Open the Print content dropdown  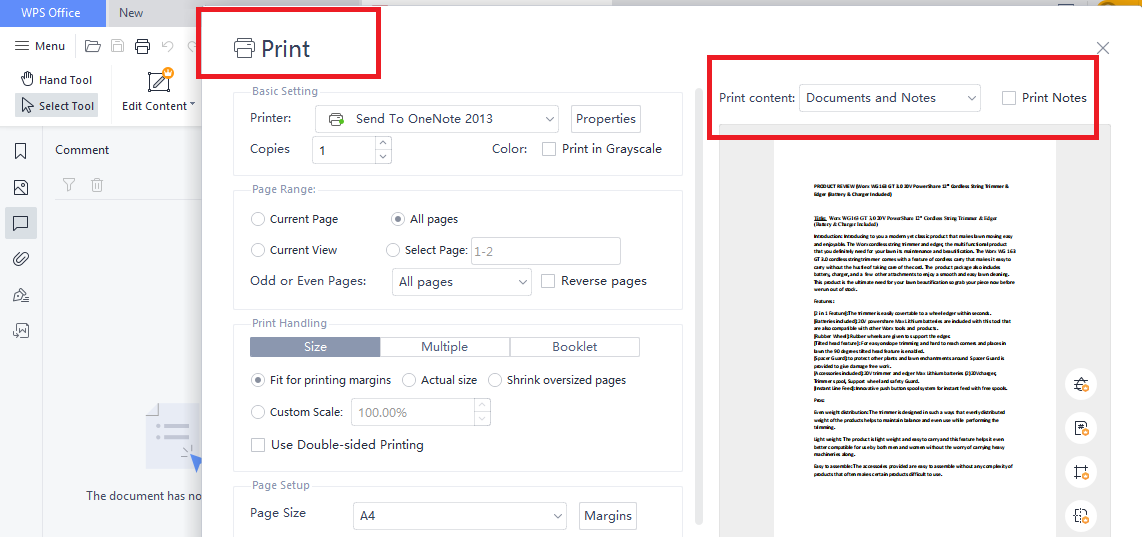point(889,98)
